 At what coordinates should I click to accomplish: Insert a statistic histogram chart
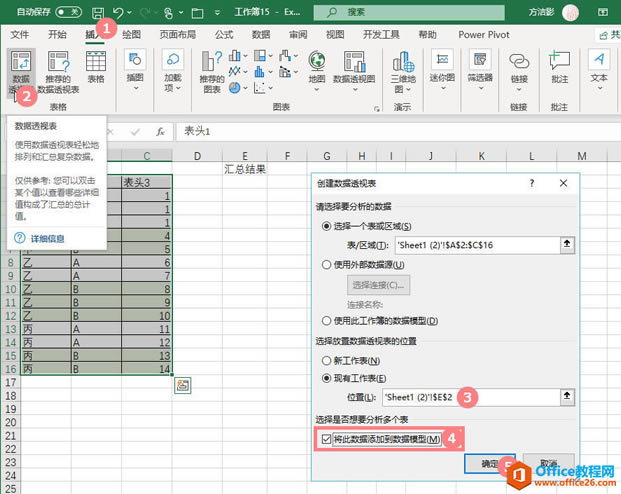coord(260,72)
